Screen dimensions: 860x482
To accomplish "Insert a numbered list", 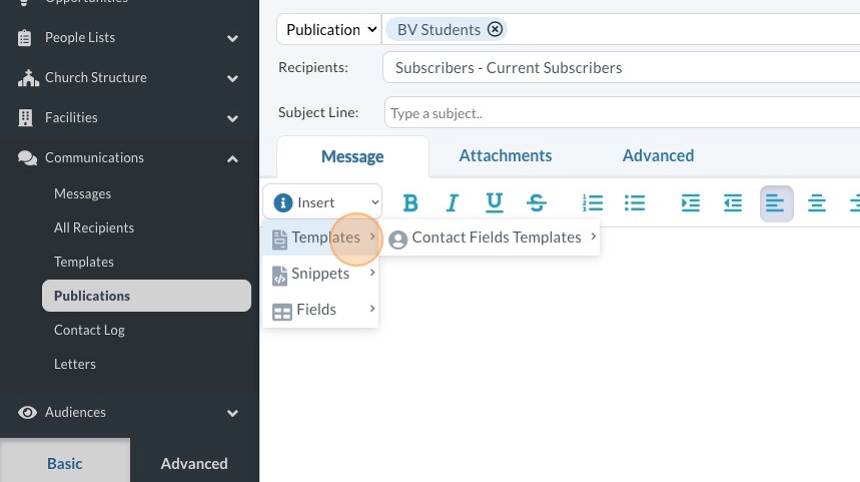I will coord(593,203).
